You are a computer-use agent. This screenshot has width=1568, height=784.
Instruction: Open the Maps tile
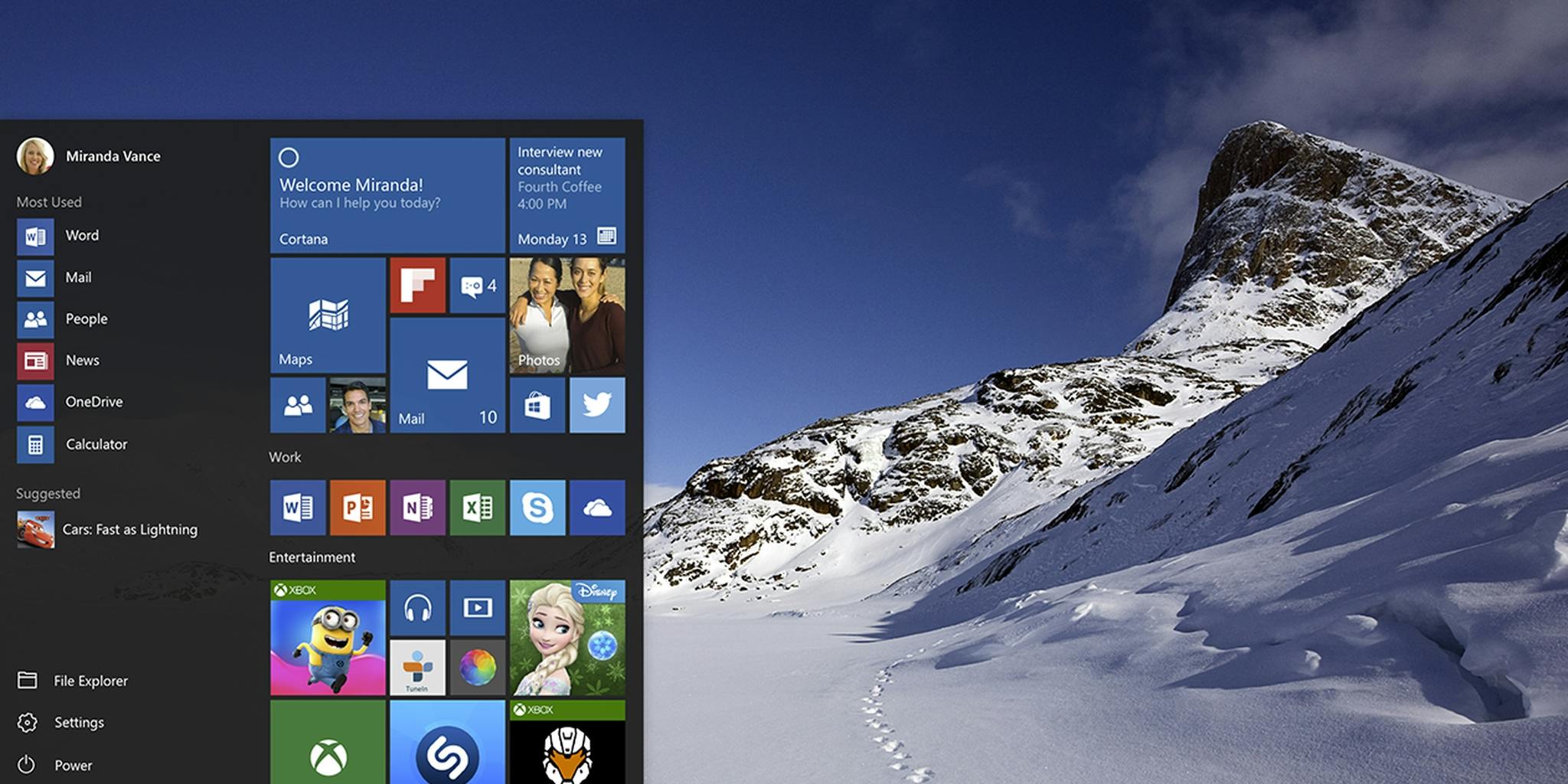pos(328,315)
